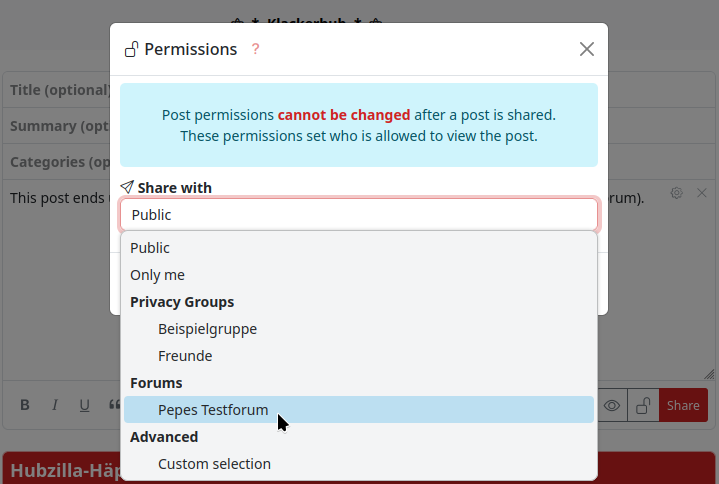The height and width of the screenshot is (484, 719).
Task: Choose Custom selection under Advanced
Action: (214, 464)
